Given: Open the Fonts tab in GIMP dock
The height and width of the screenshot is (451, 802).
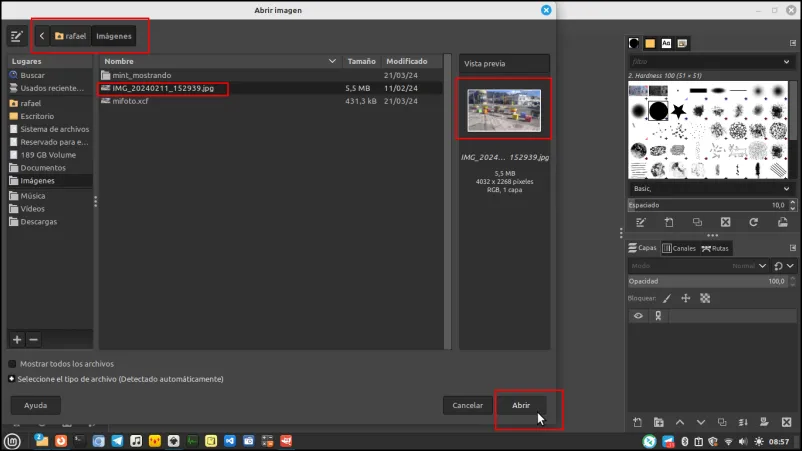Looking at the screenshot, I should (666, 43).
